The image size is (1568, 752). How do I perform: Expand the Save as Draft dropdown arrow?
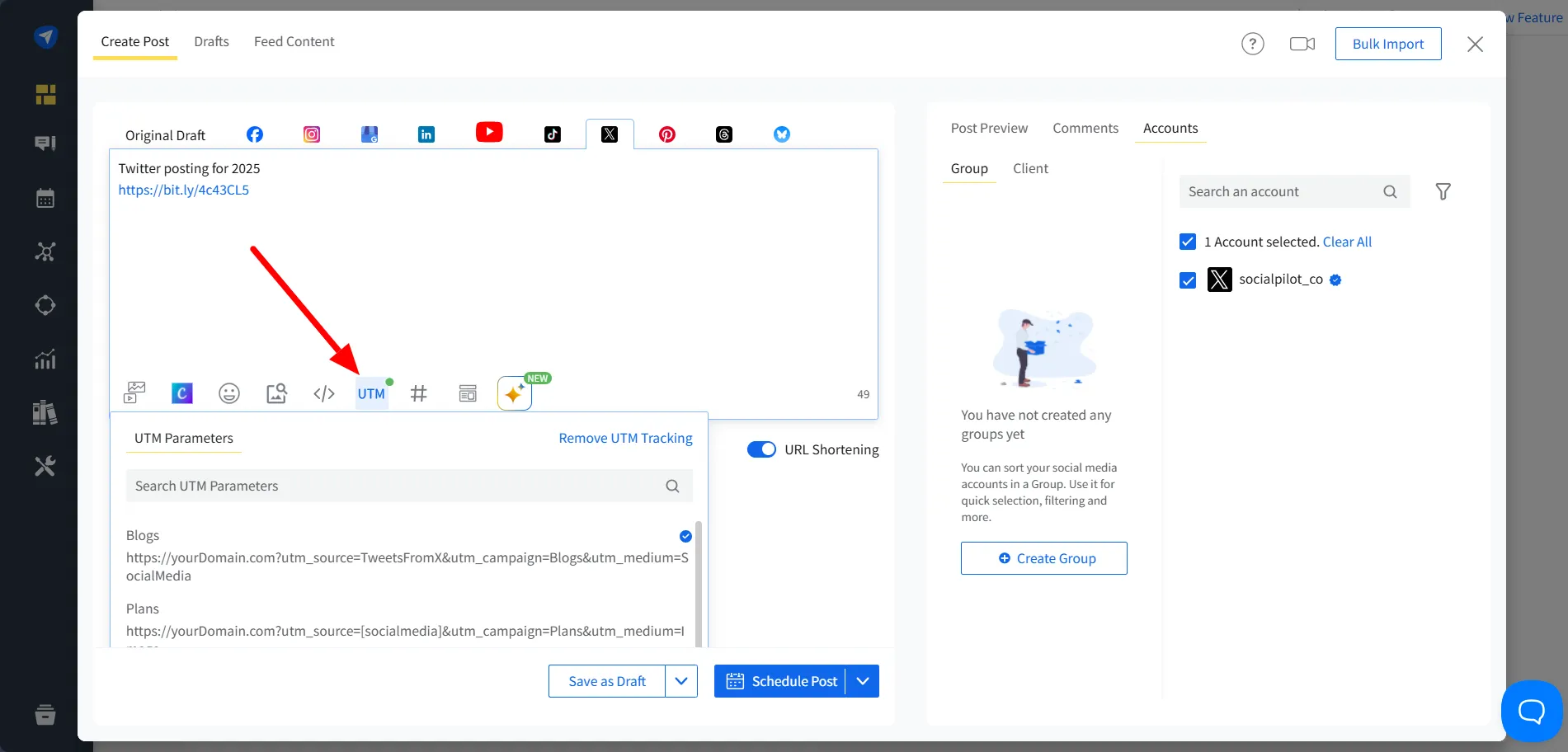(x=681, y=681)
